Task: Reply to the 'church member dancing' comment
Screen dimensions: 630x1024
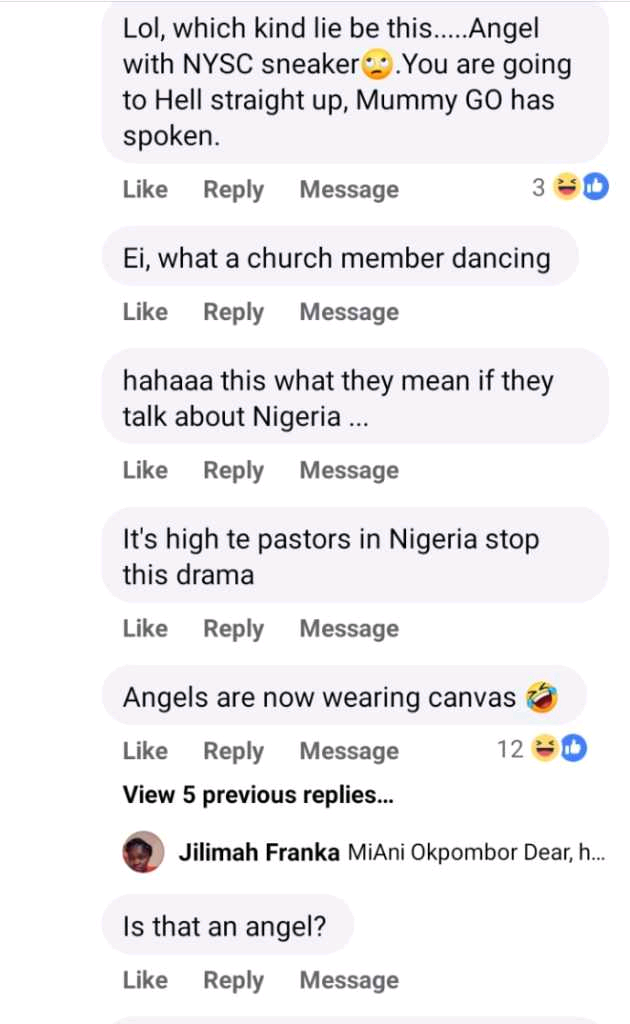Action: (x=233, y=312)
